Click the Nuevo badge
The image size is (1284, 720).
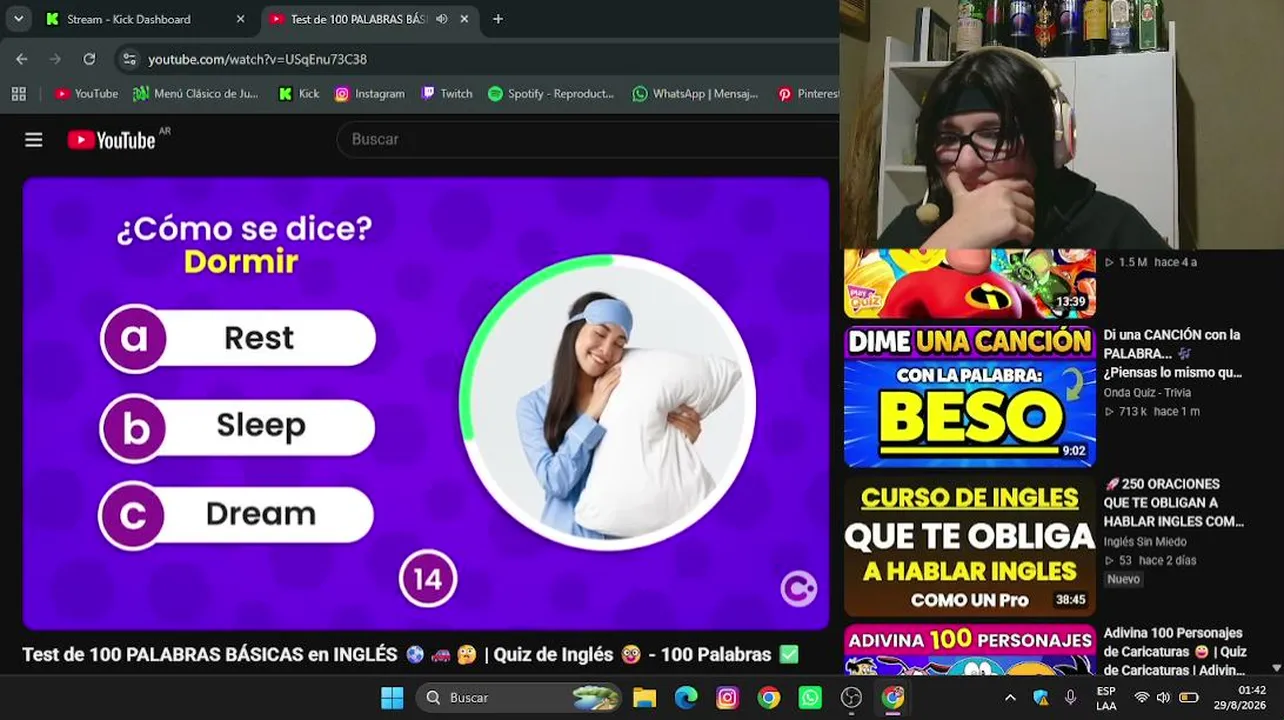pos(1123,579)
